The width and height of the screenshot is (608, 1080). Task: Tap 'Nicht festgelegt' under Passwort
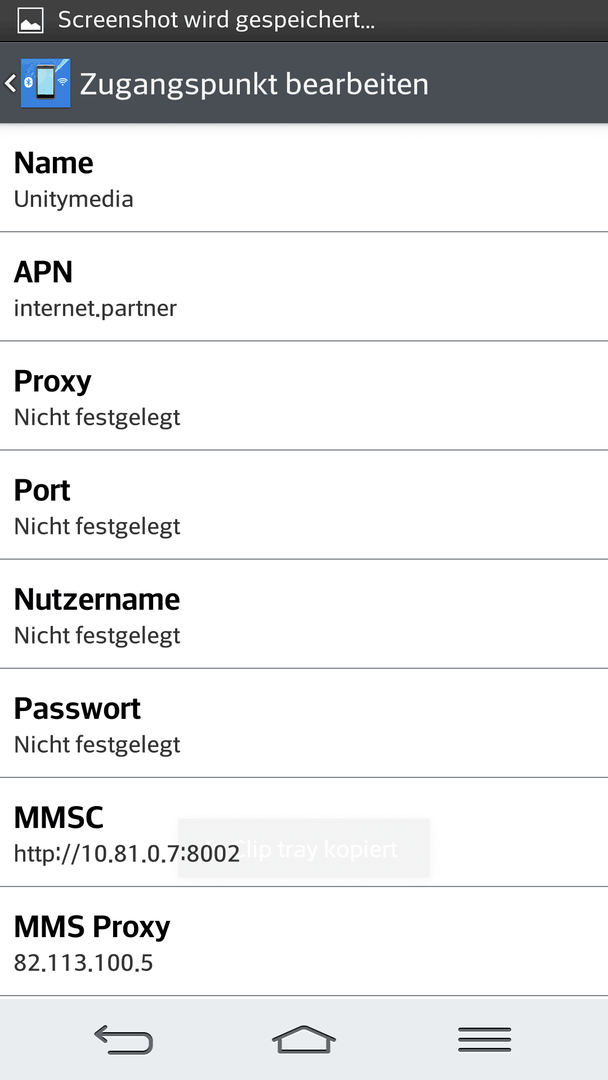(97, 745)
